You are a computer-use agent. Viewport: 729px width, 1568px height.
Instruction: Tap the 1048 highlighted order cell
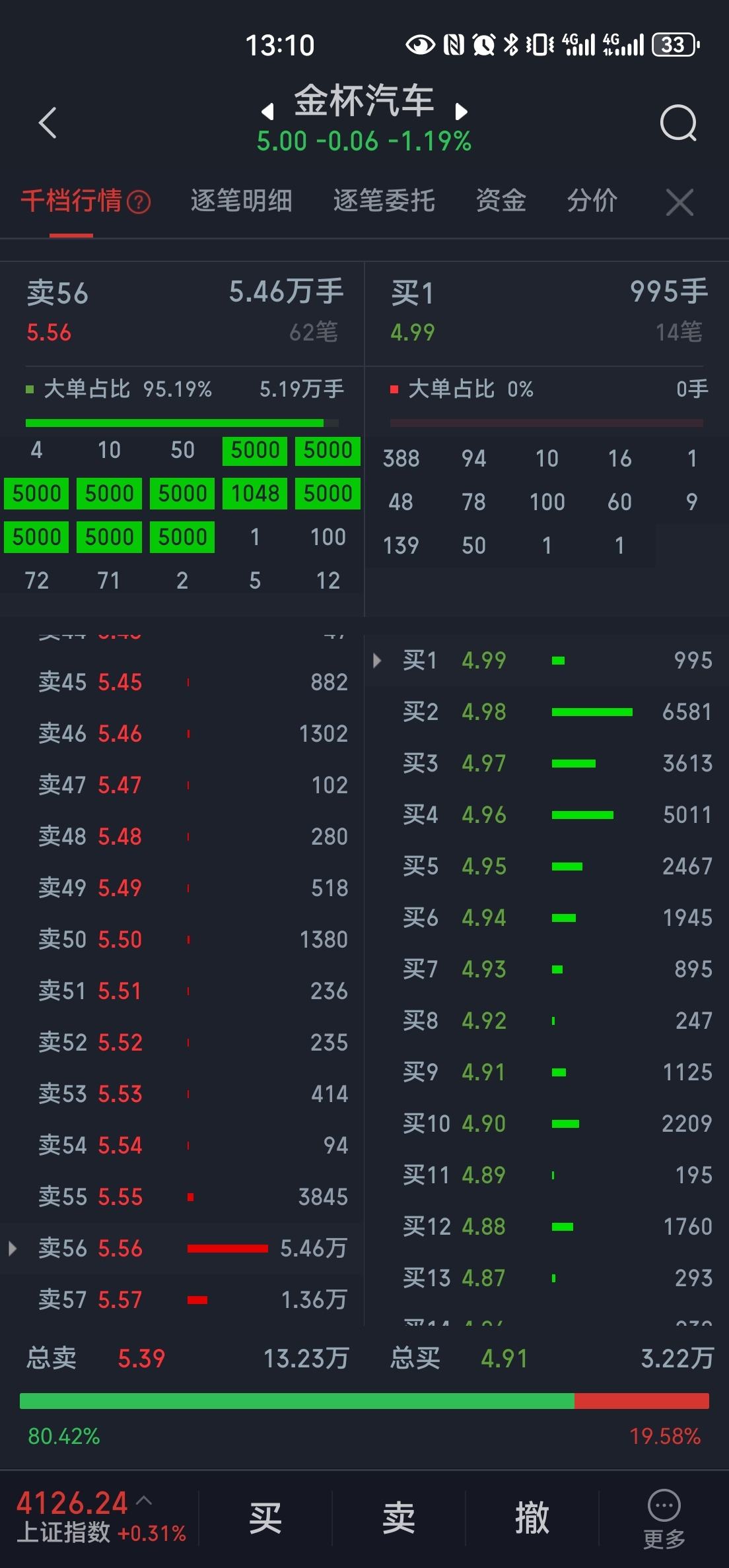255,494
